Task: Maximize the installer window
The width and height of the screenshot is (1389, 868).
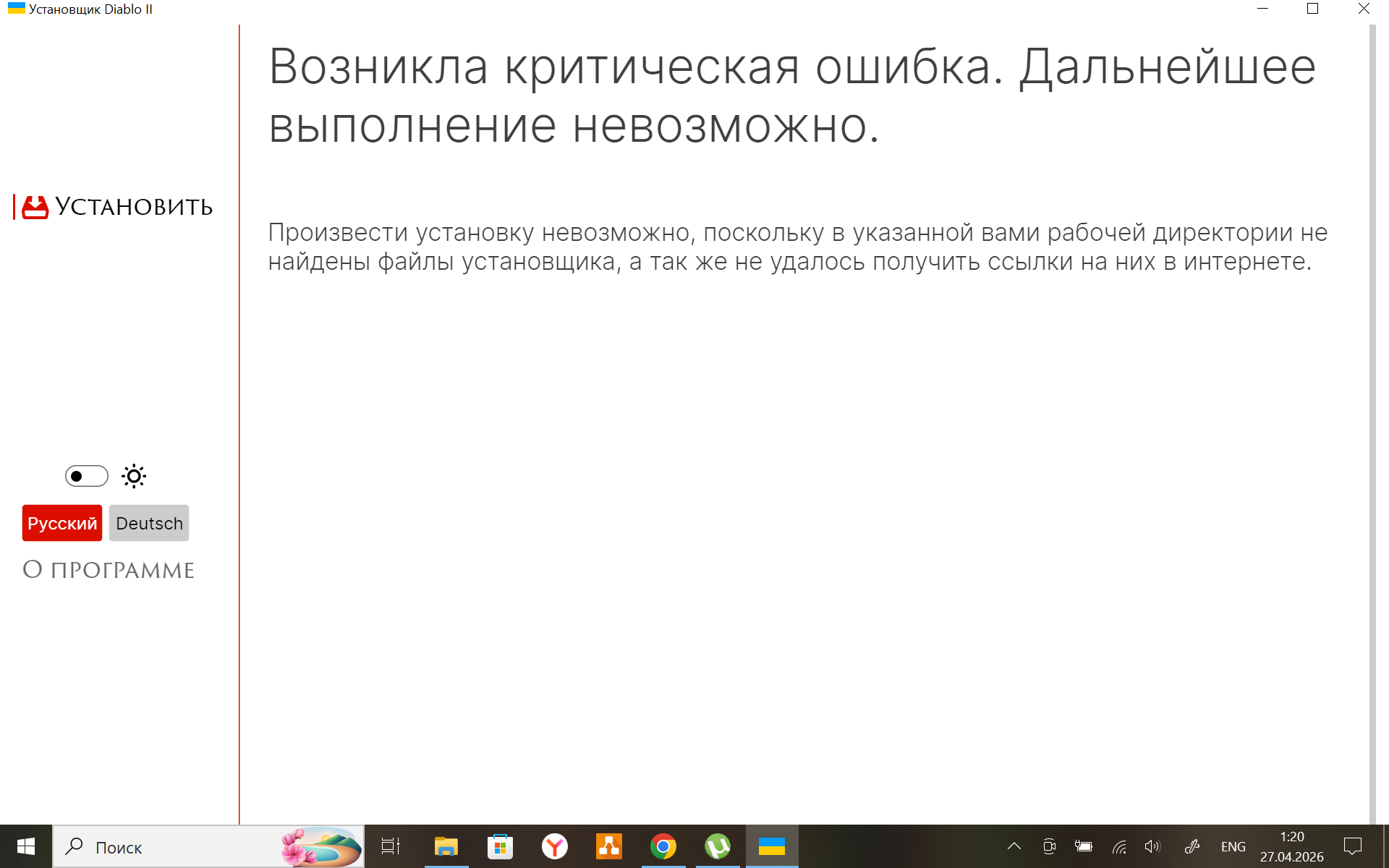Action: pyautogui.click(x=1313, y=9)
